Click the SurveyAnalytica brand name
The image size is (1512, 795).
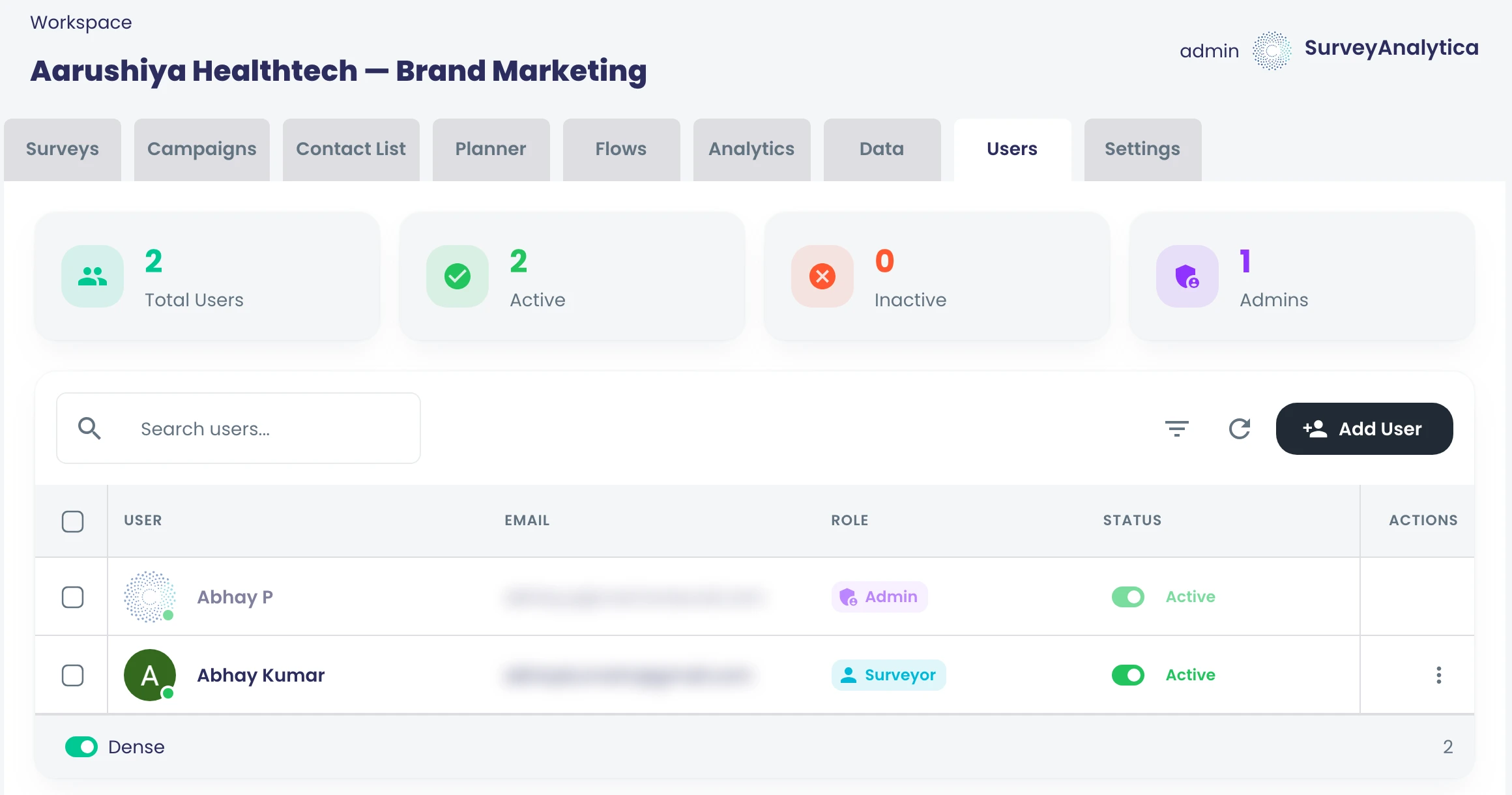(1391, 48)
